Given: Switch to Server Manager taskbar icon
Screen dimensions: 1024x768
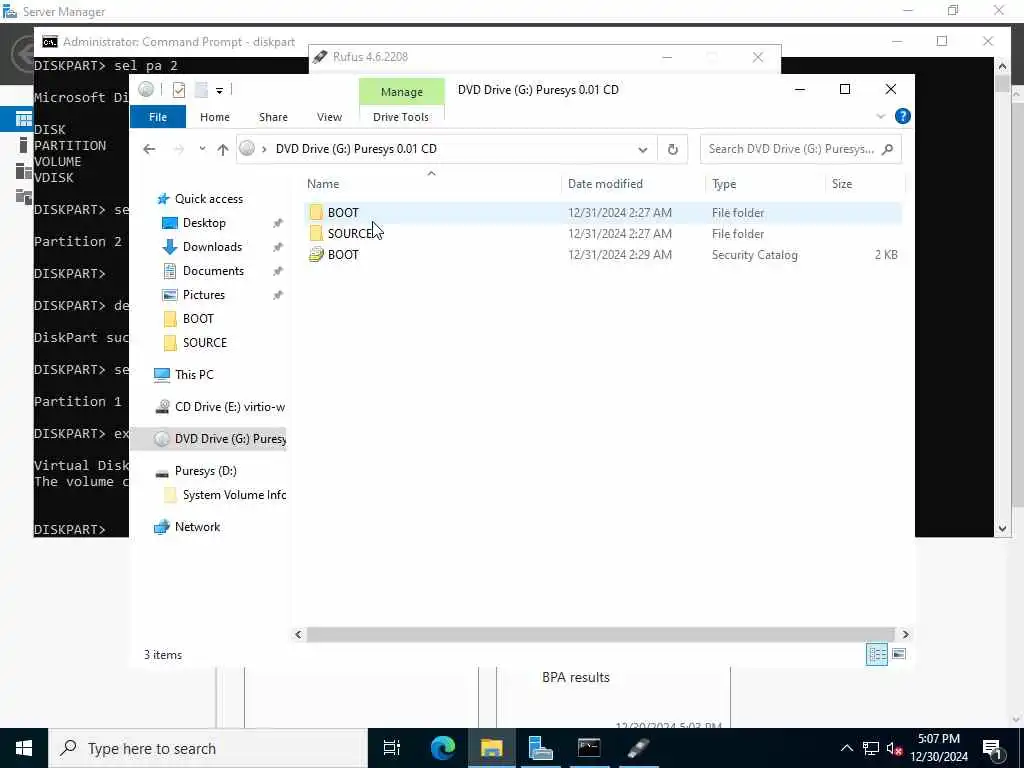Looking at the screenshot, I should (540, 748).
